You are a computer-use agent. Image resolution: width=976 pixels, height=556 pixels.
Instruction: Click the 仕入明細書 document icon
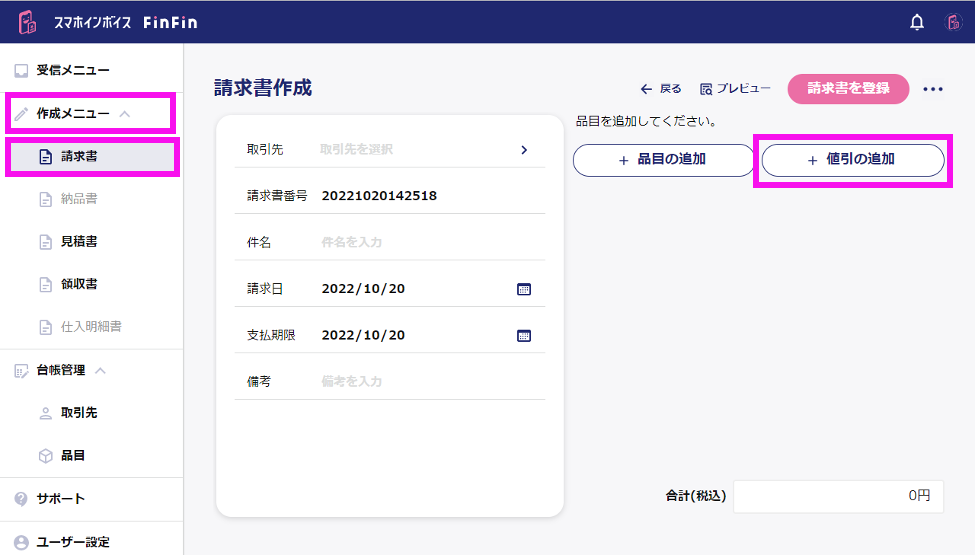click(45, 327)
